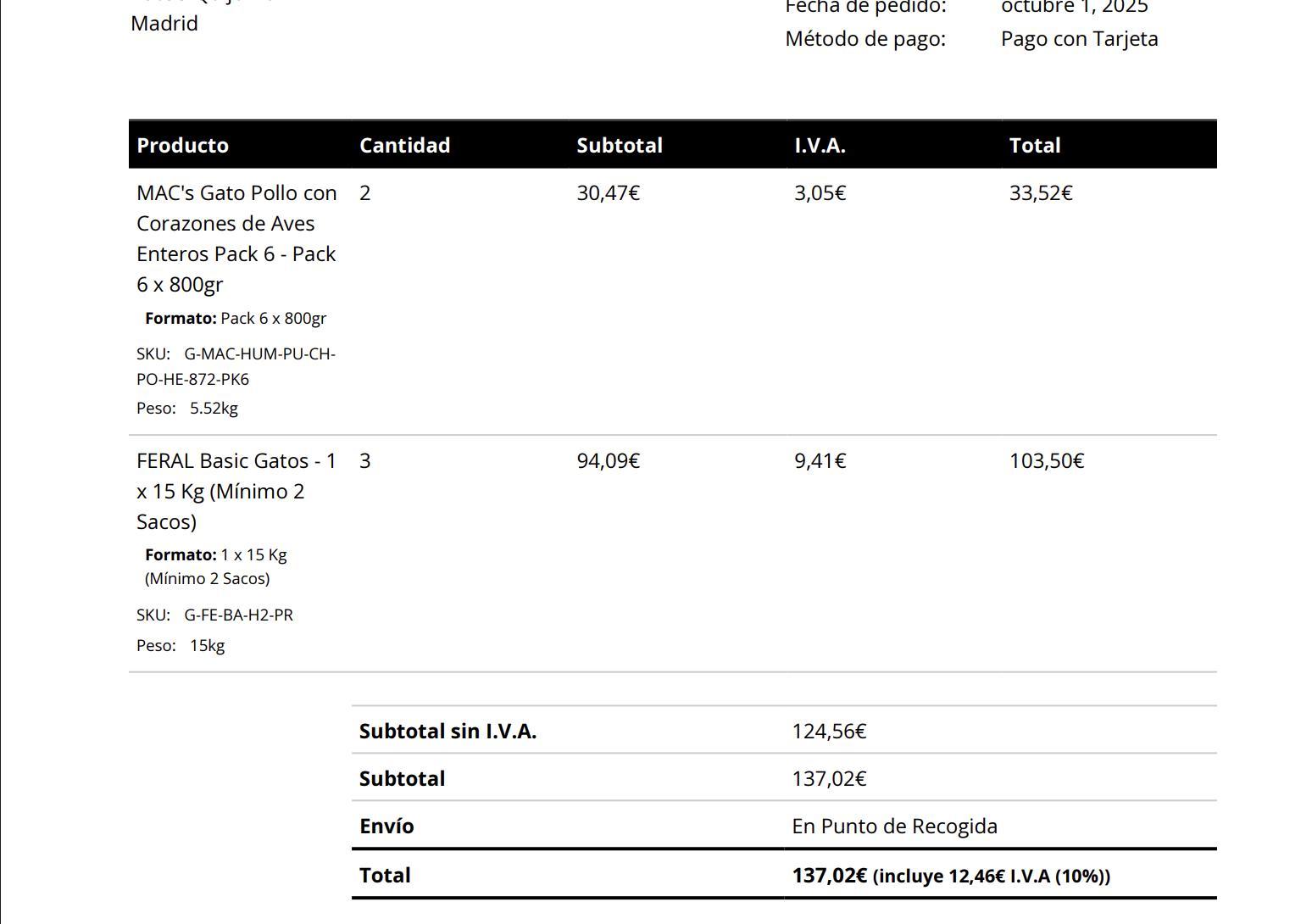Image resolution: width=1312 pixels, height=924 pixels.
Task: Click the 9,41€ I.V.A. amount
Action: [820, 461]
